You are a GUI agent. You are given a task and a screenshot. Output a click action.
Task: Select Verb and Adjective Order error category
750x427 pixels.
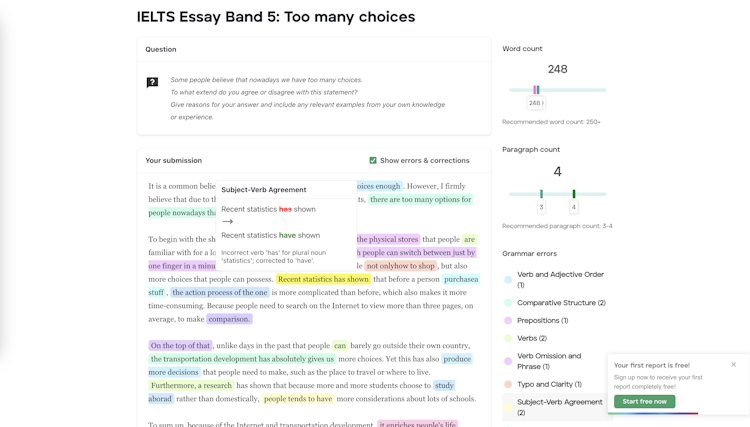pos(560,279)
